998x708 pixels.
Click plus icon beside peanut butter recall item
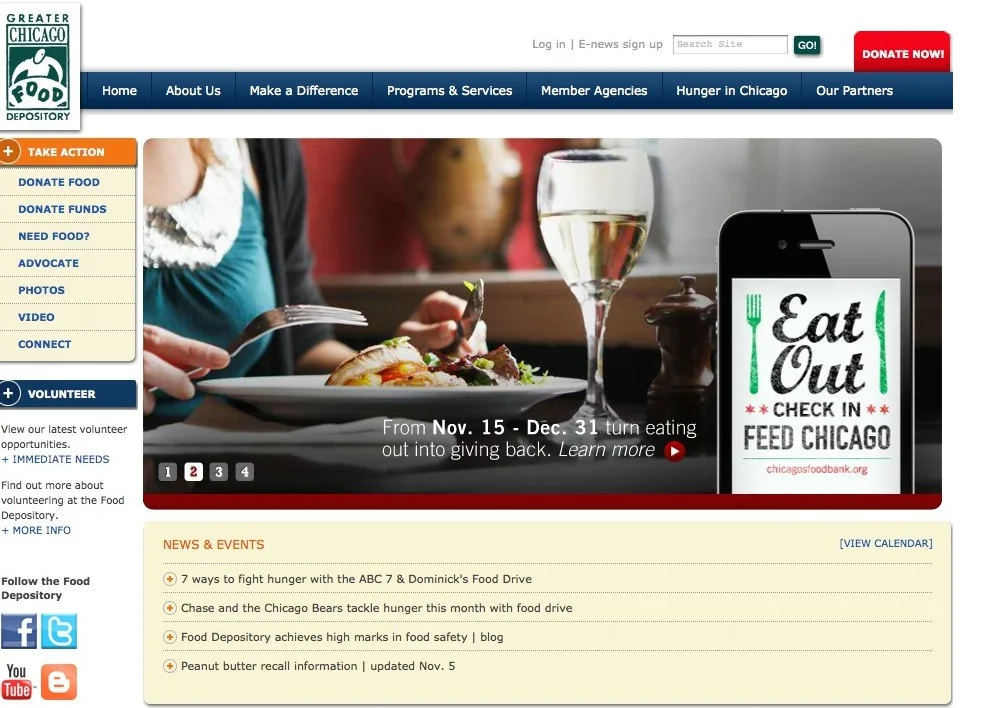[169, 666]
